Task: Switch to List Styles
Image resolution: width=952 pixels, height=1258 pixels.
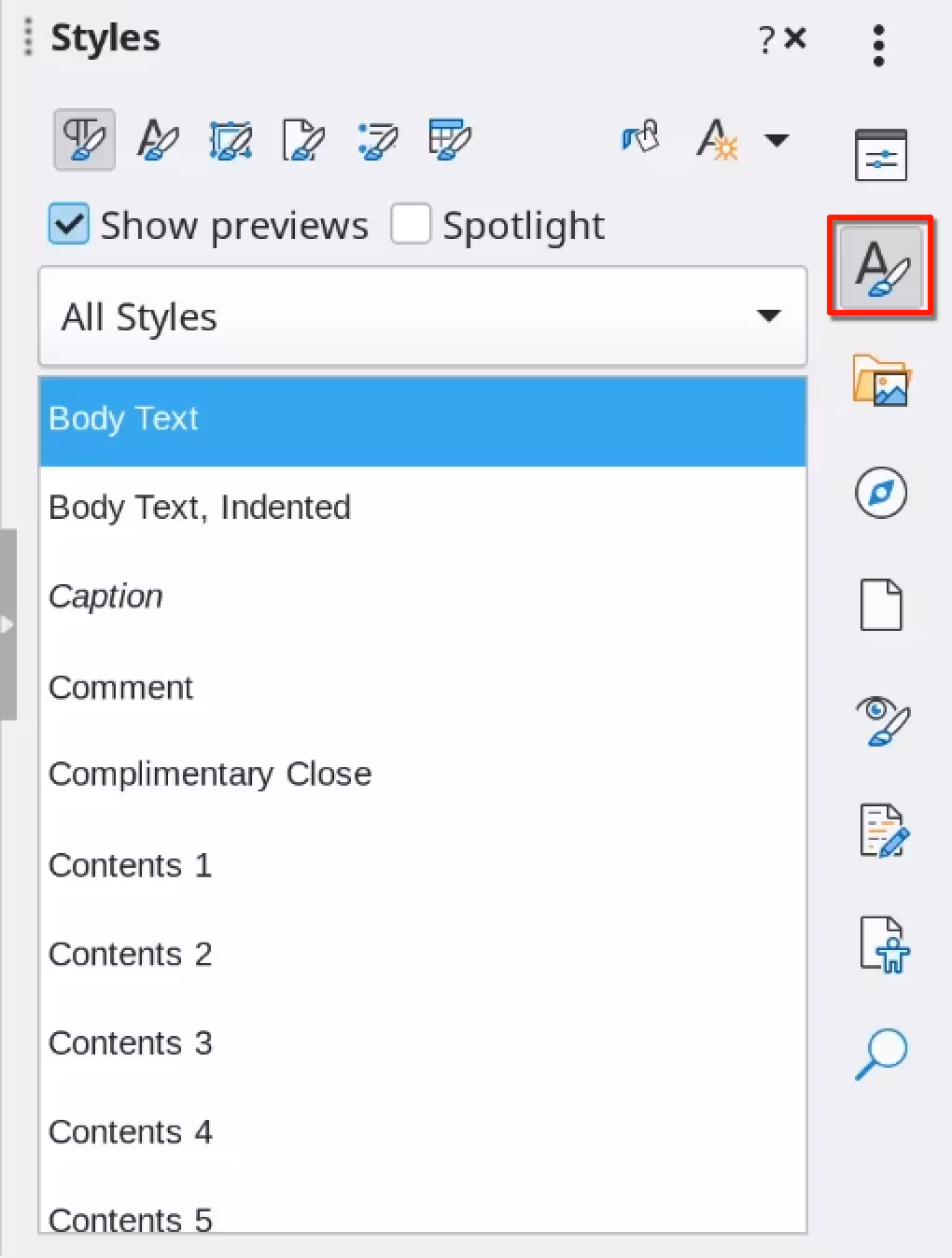Action: [x=377, y=140]
